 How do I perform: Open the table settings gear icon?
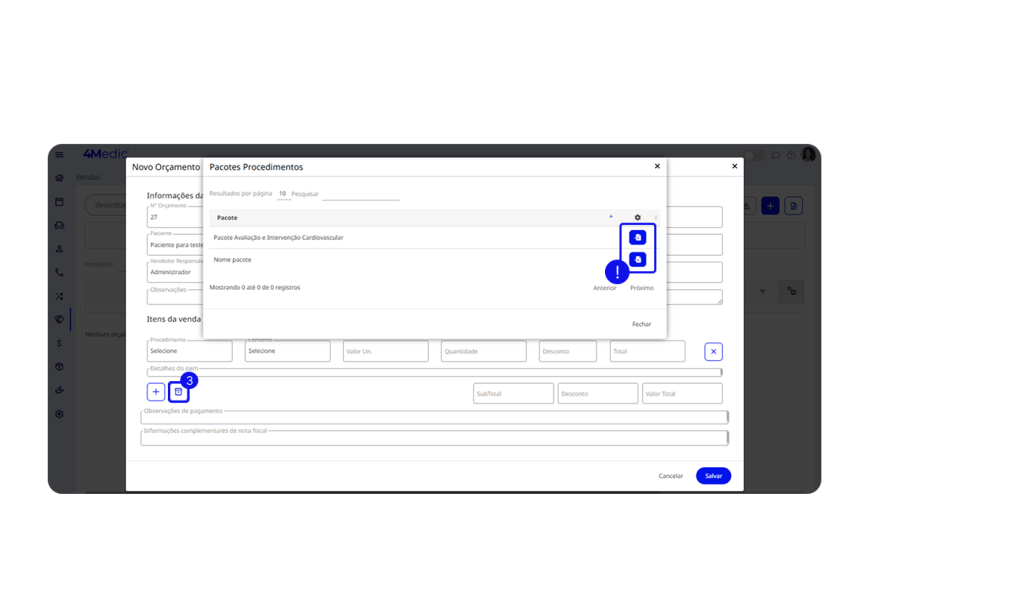click(x=638, y=217)
